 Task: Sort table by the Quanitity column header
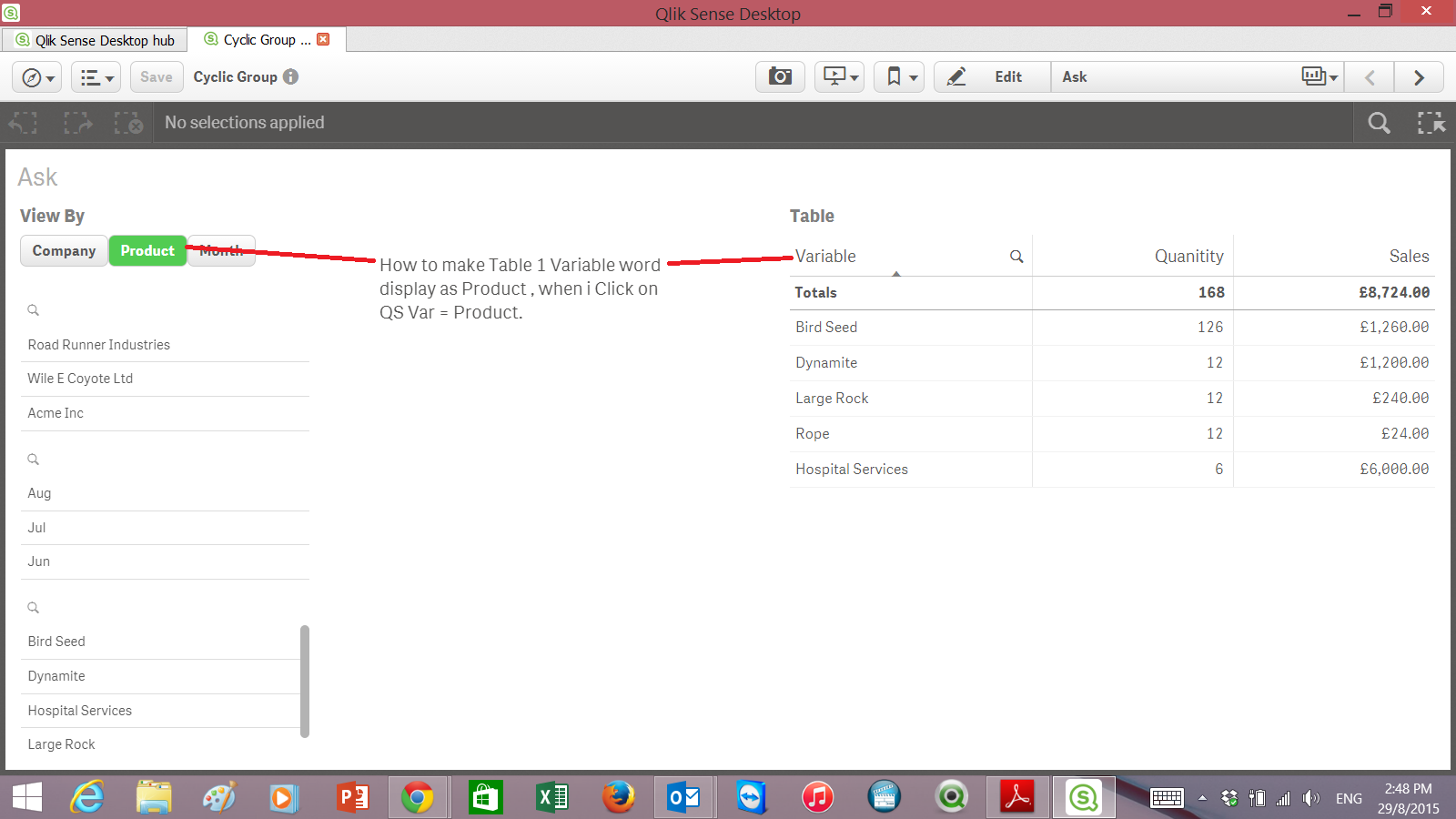1188,257
